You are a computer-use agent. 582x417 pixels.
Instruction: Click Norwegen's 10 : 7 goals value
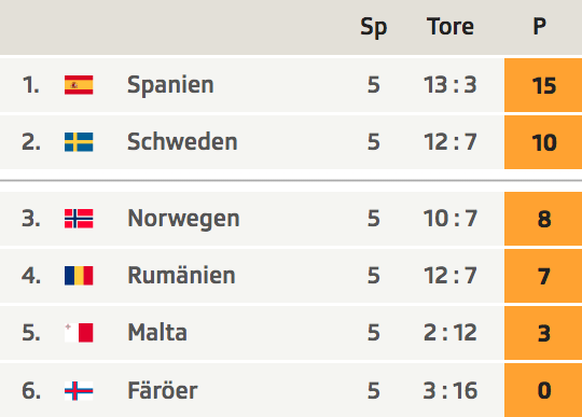[450, 218]
